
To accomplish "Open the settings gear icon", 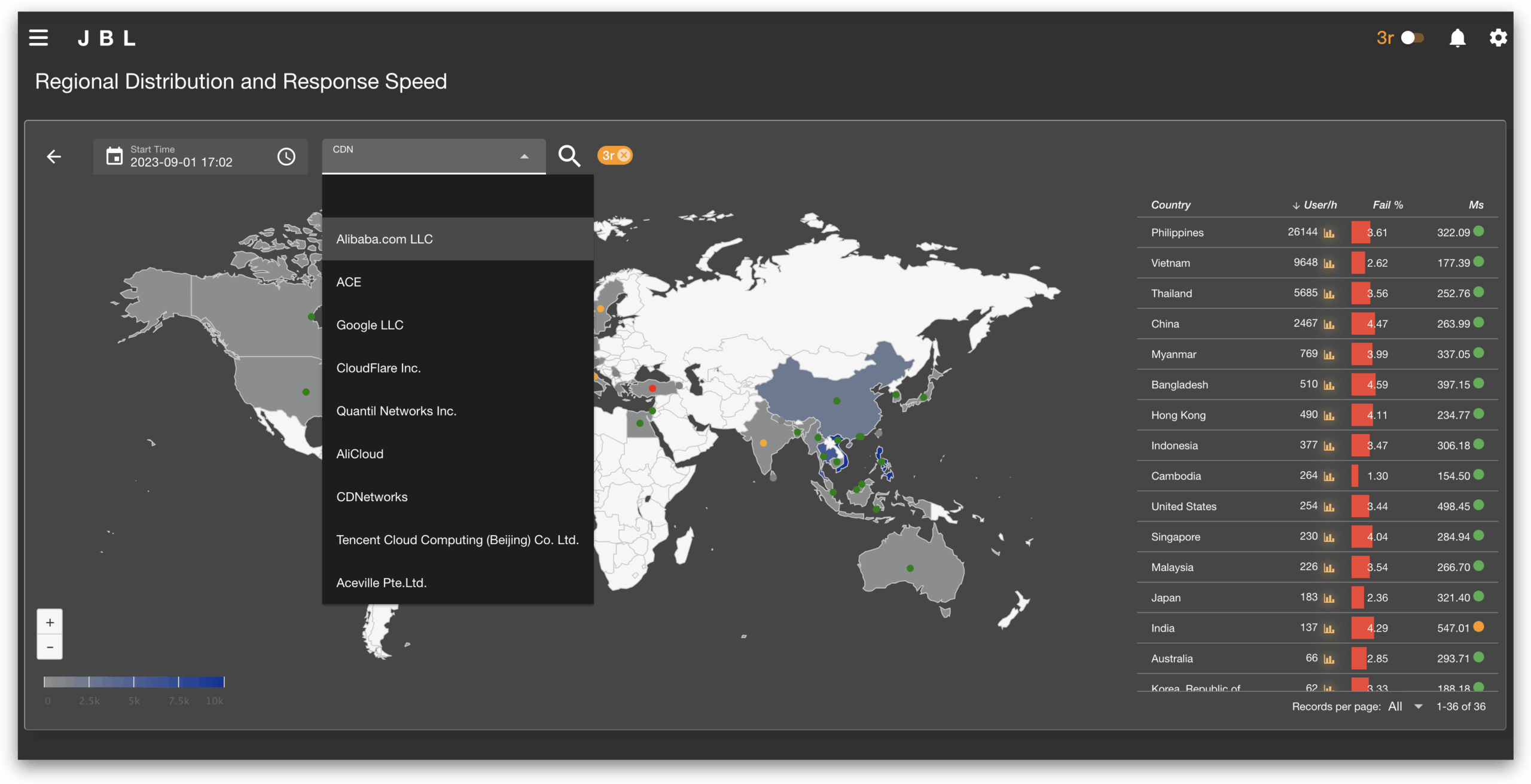I will pyautogui.click(x=1498, y=38).
